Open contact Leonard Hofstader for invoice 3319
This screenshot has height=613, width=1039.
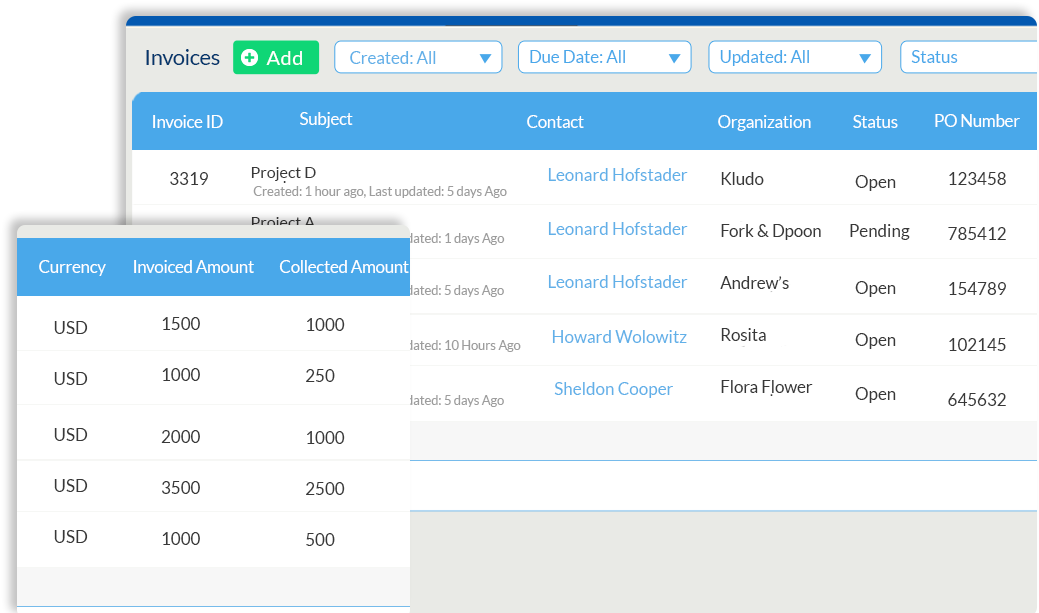pos(617,174)
